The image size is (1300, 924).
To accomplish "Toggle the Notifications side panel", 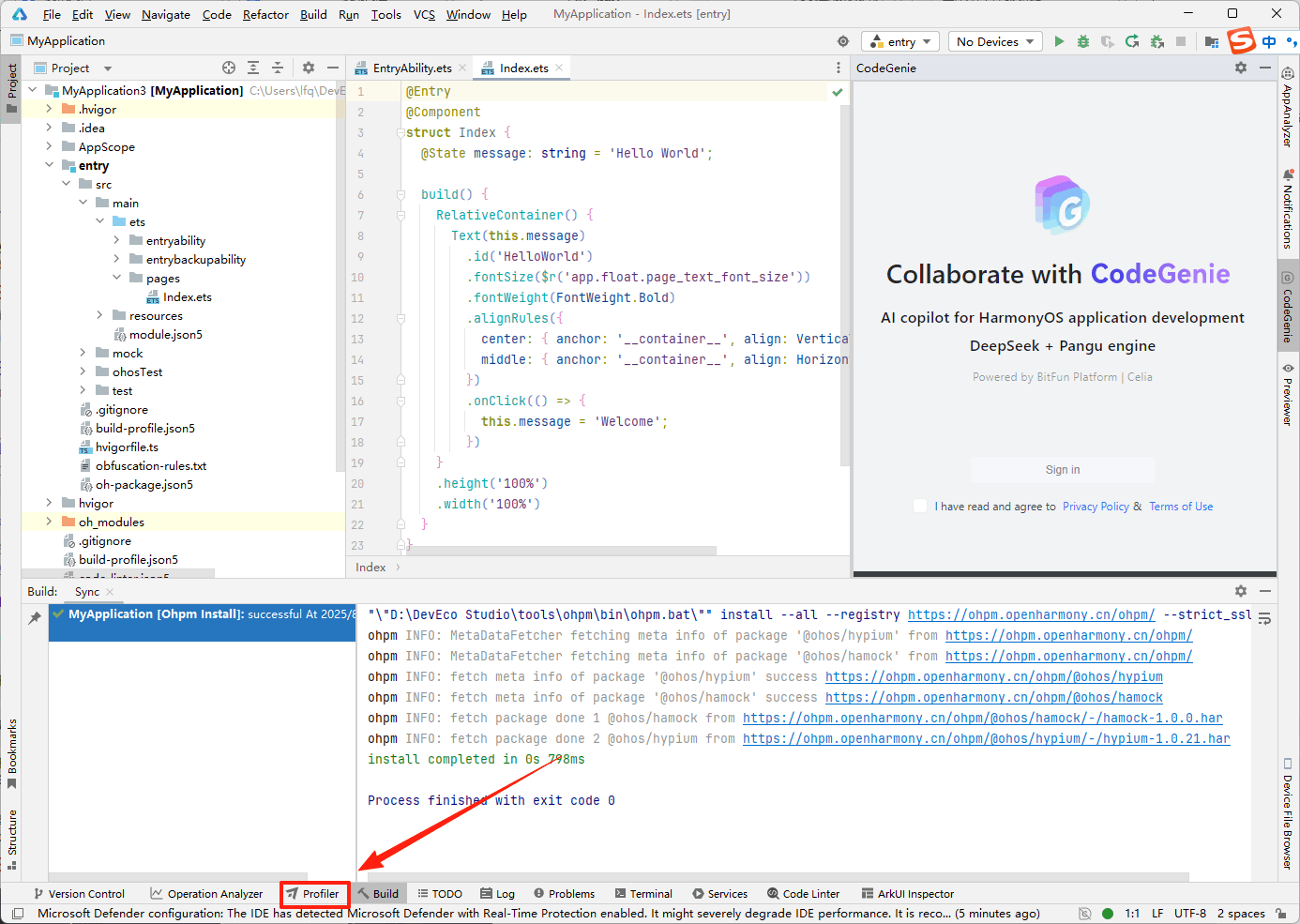I will (x=1288, y=208).
